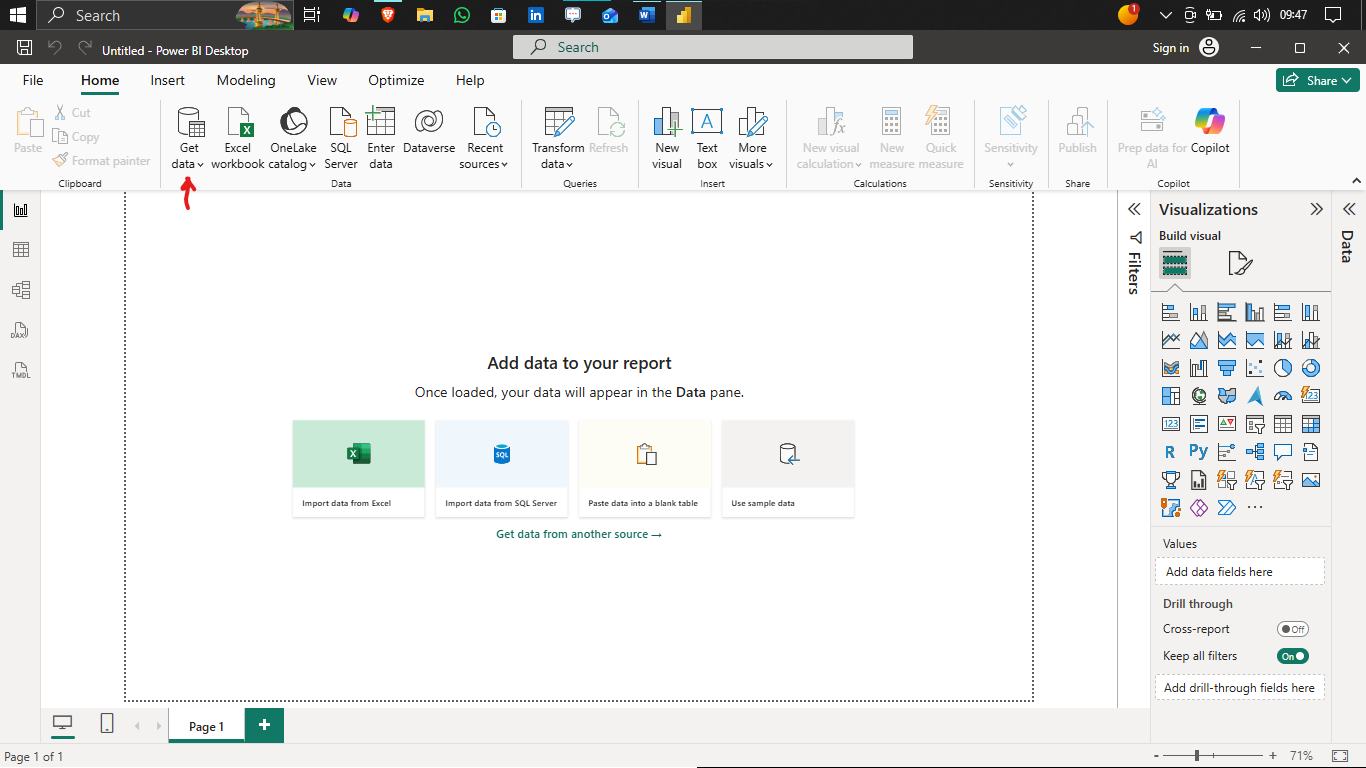Click the Power BI title bar search box
This screenshot has width=1366, height=768.
click(713, 47)
